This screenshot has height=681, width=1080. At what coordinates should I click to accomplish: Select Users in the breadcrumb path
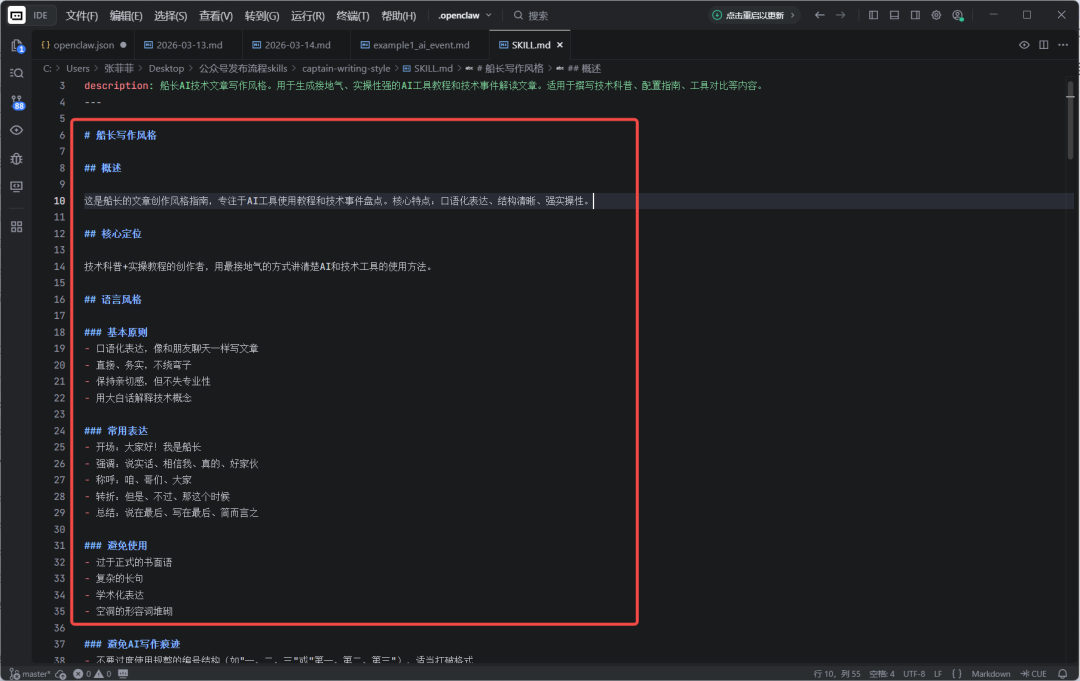pos(78,68)
